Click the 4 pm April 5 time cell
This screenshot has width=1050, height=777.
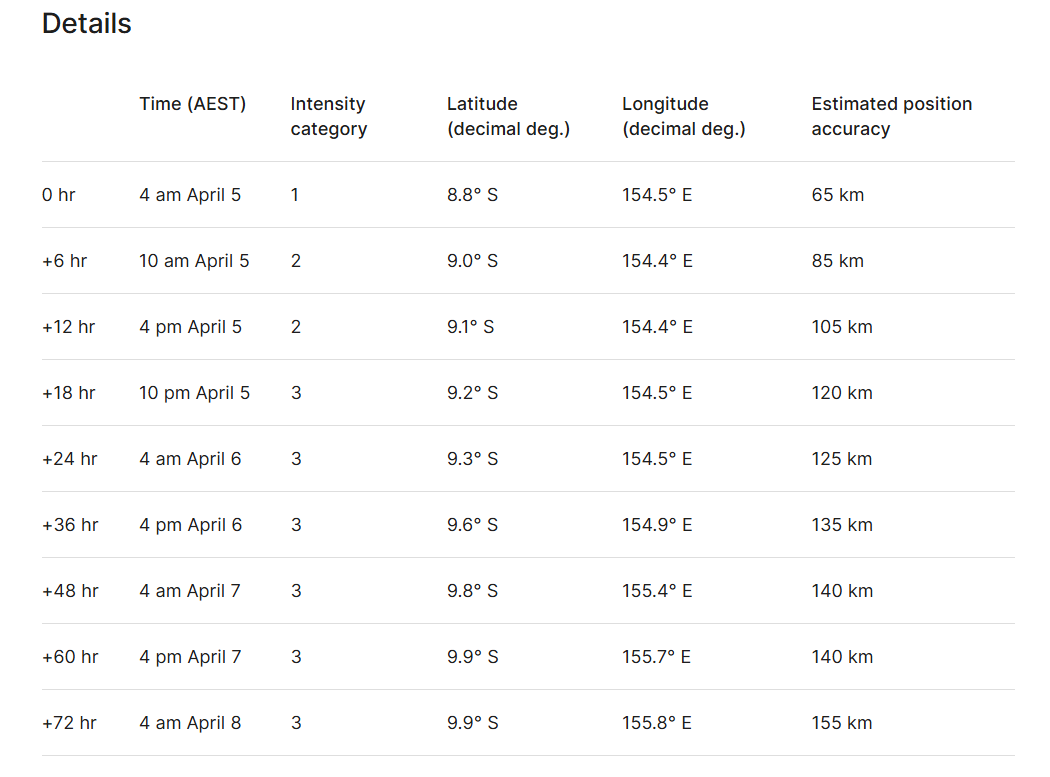[190, 327]
